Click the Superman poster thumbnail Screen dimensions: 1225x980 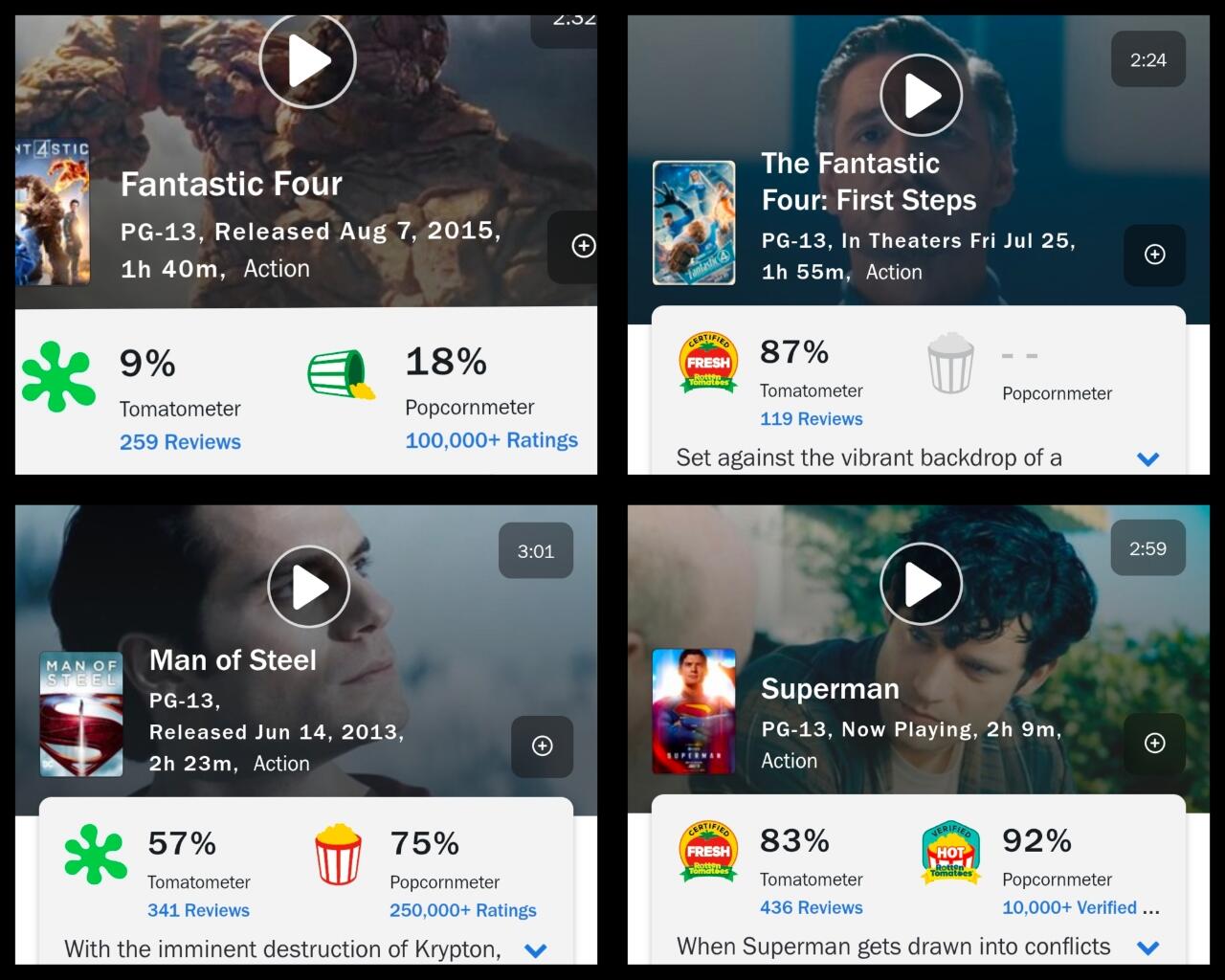click(x=694, y=710)
